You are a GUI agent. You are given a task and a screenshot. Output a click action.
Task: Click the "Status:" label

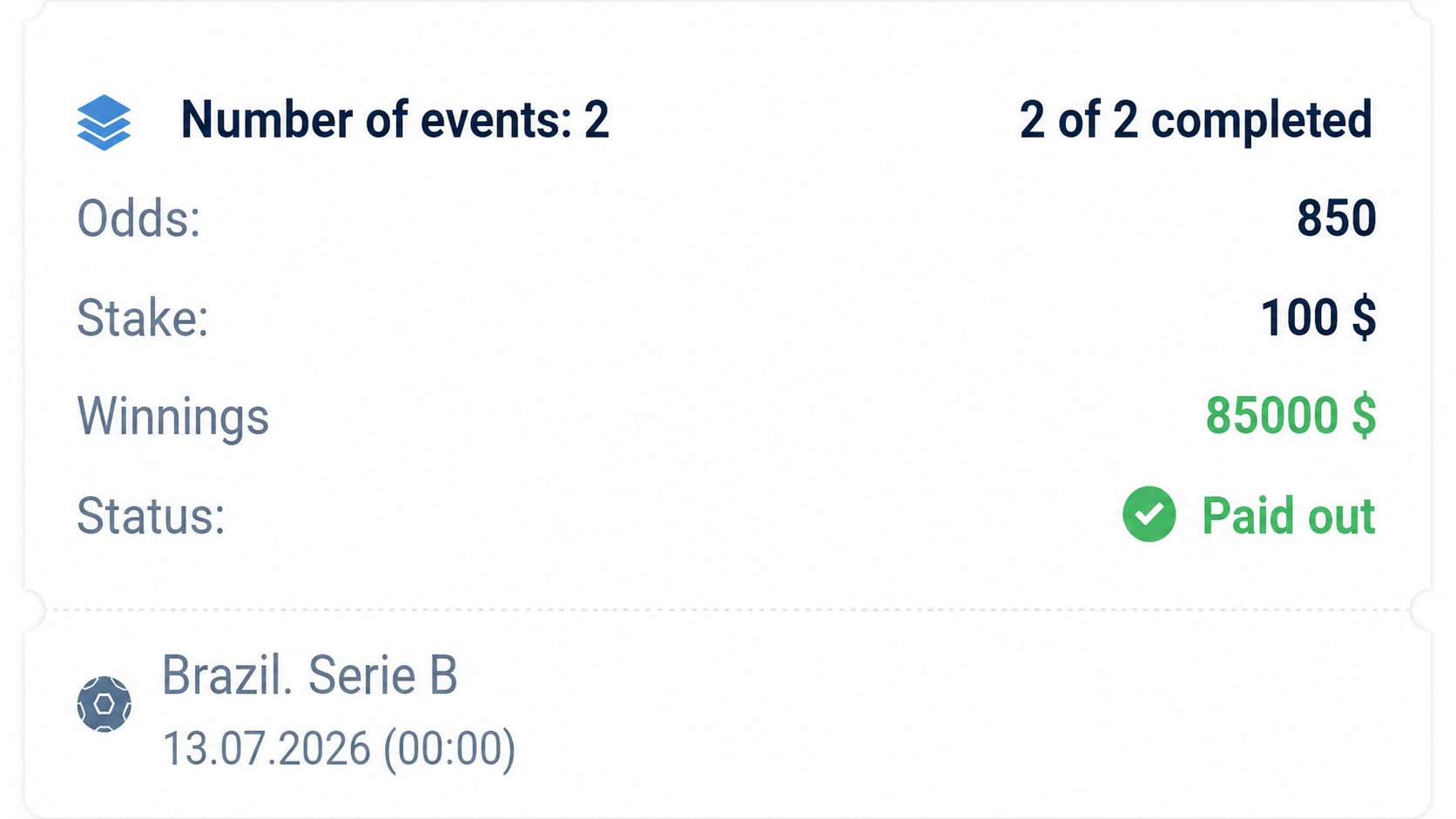151,516
